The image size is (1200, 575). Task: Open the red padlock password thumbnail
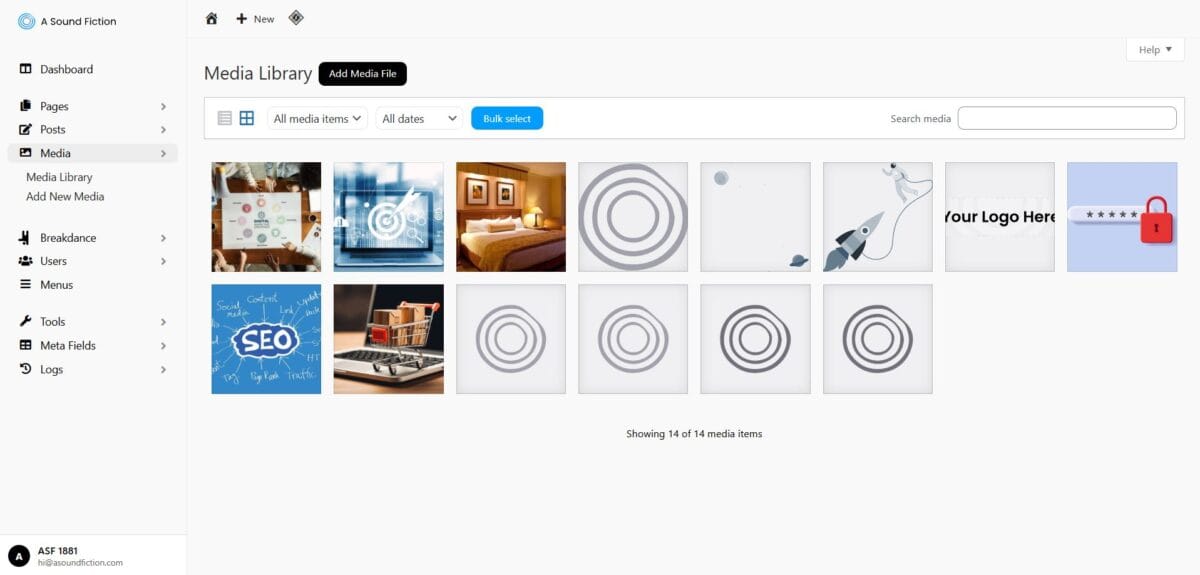1122,217
